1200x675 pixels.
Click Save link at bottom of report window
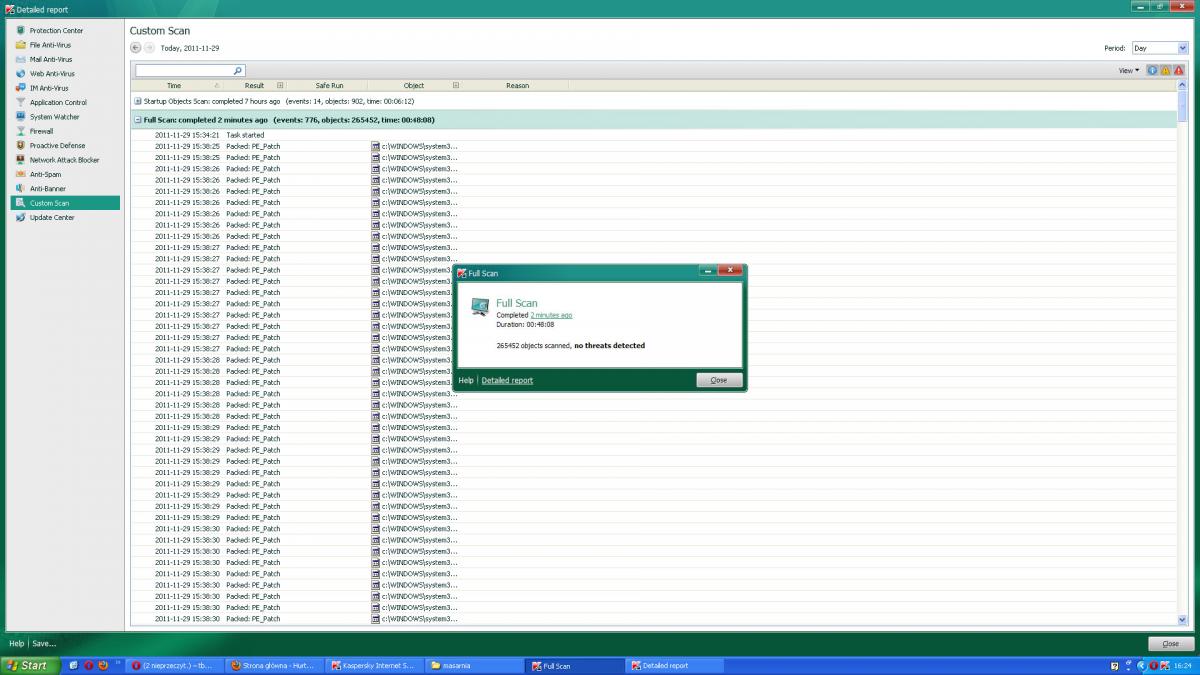44,643
